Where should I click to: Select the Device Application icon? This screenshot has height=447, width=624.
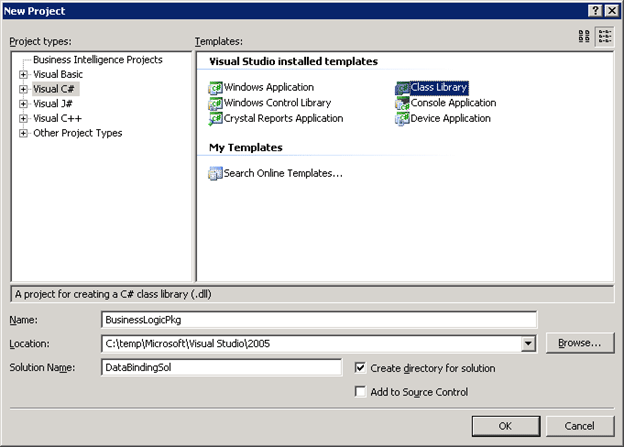point(402,119)
